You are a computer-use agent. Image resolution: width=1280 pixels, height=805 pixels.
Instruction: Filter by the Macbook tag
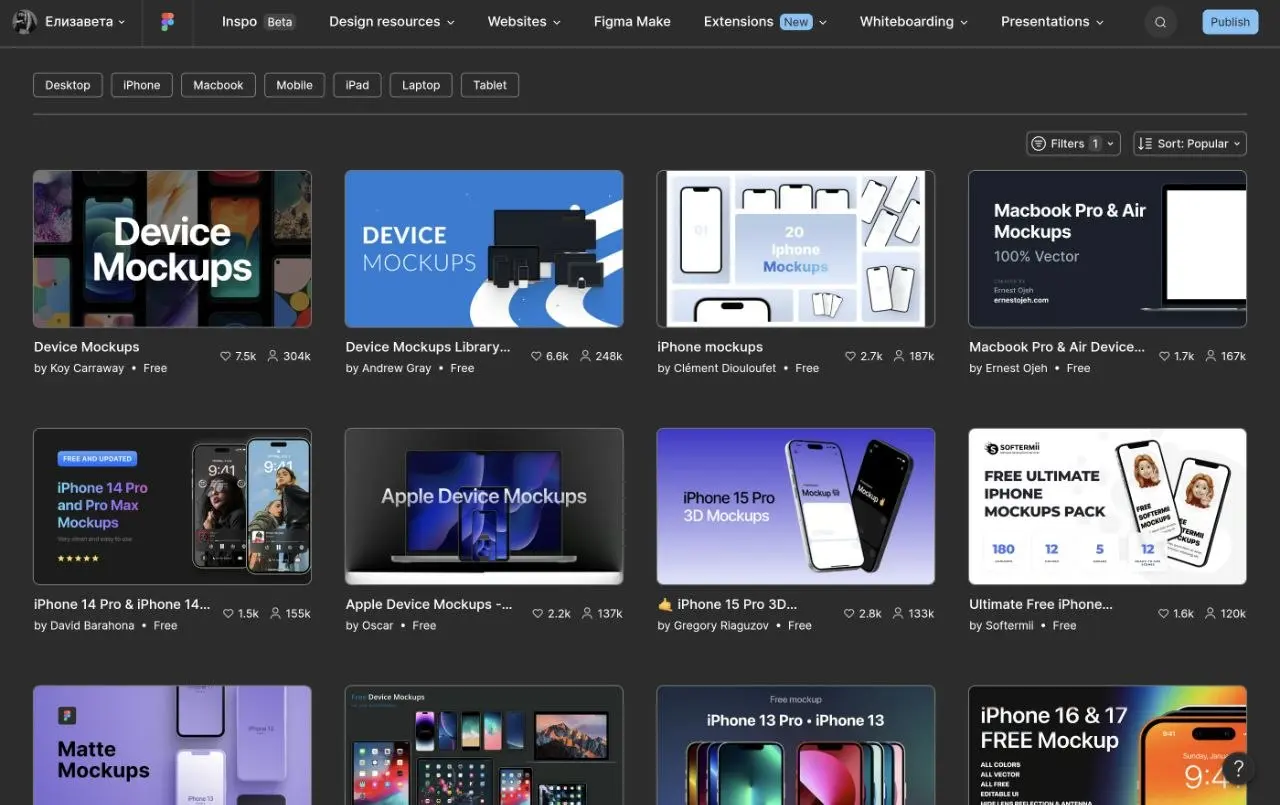coord(218,85)
